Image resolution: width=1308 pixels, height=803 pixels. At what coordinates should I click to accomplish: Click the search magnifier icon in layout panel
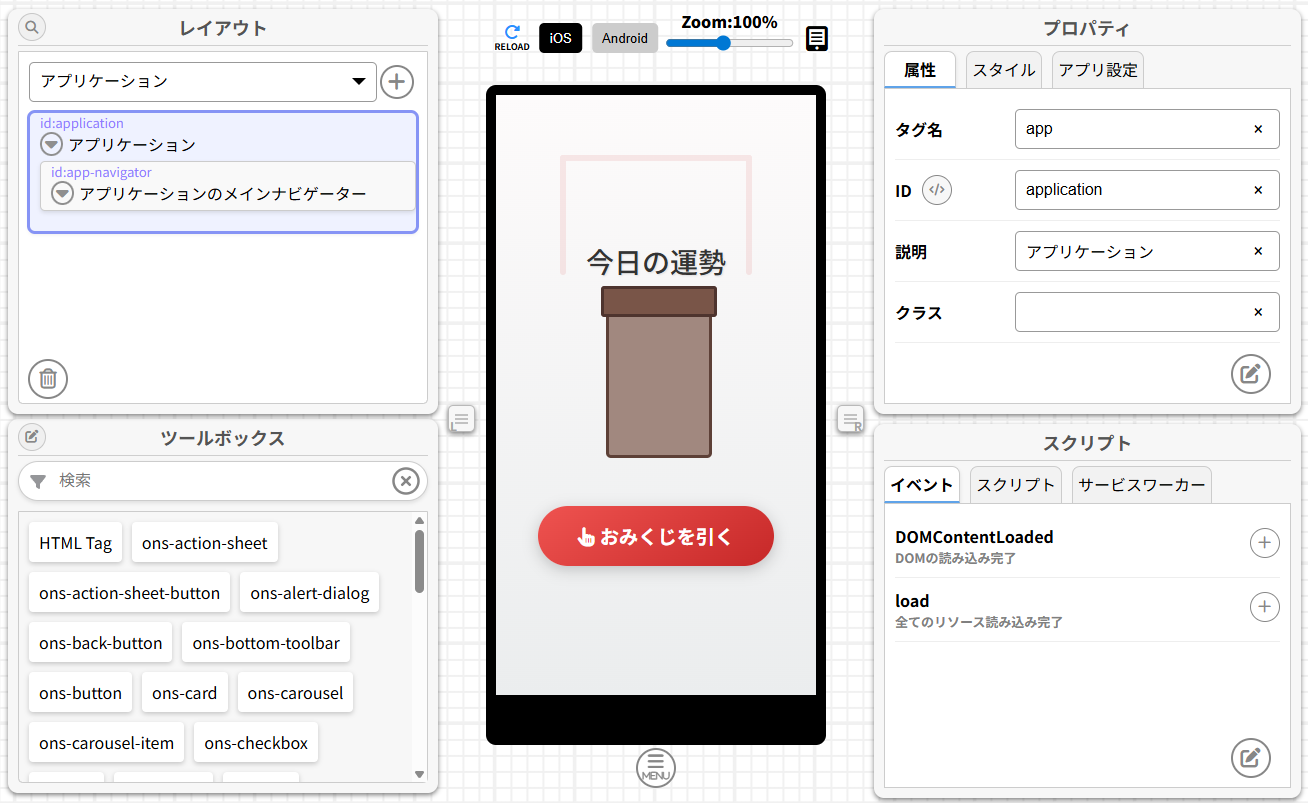[x=32, y=27]
